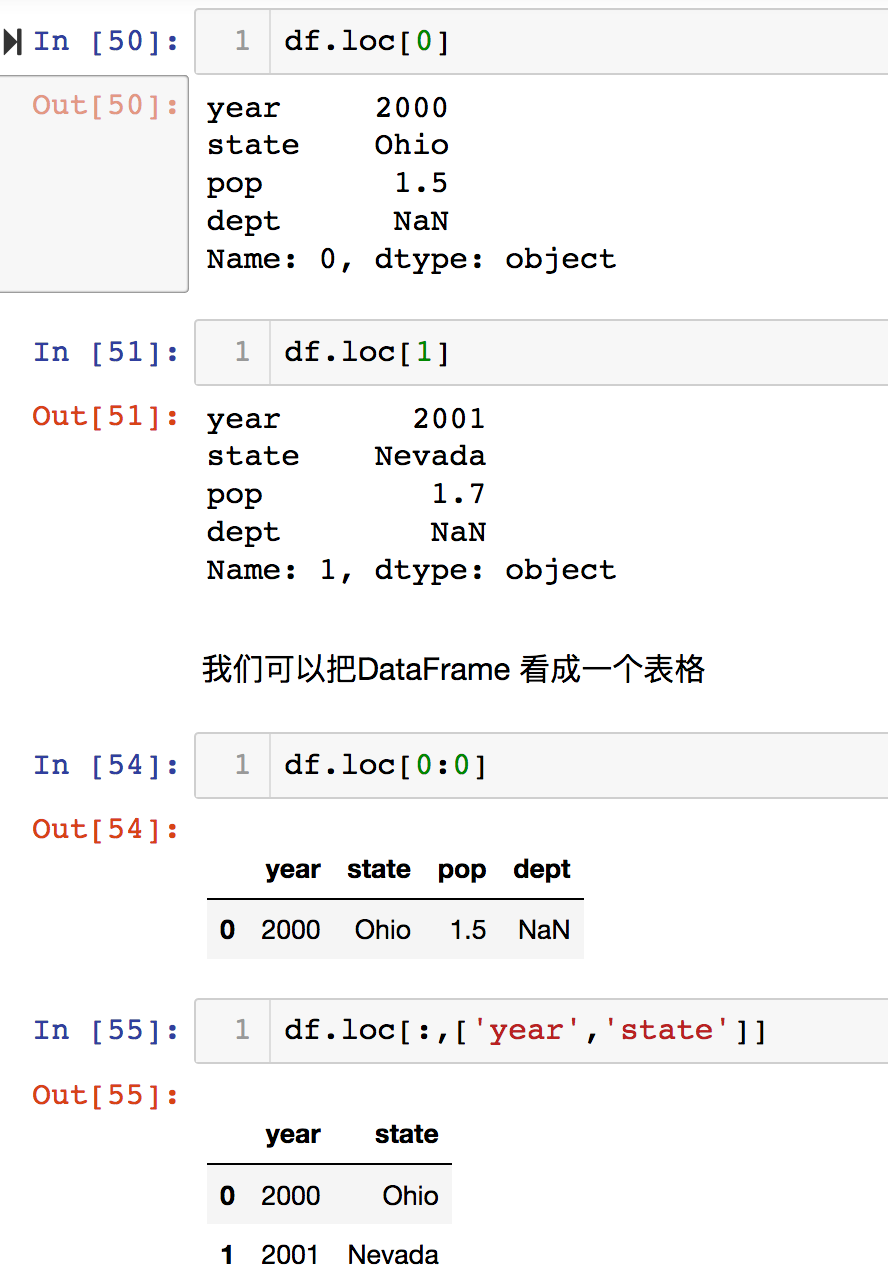This screenshot has width=888, height=1282.
Task: Click the 'year 2001' line in Out[51]
Action: click(x=346, y=418)
